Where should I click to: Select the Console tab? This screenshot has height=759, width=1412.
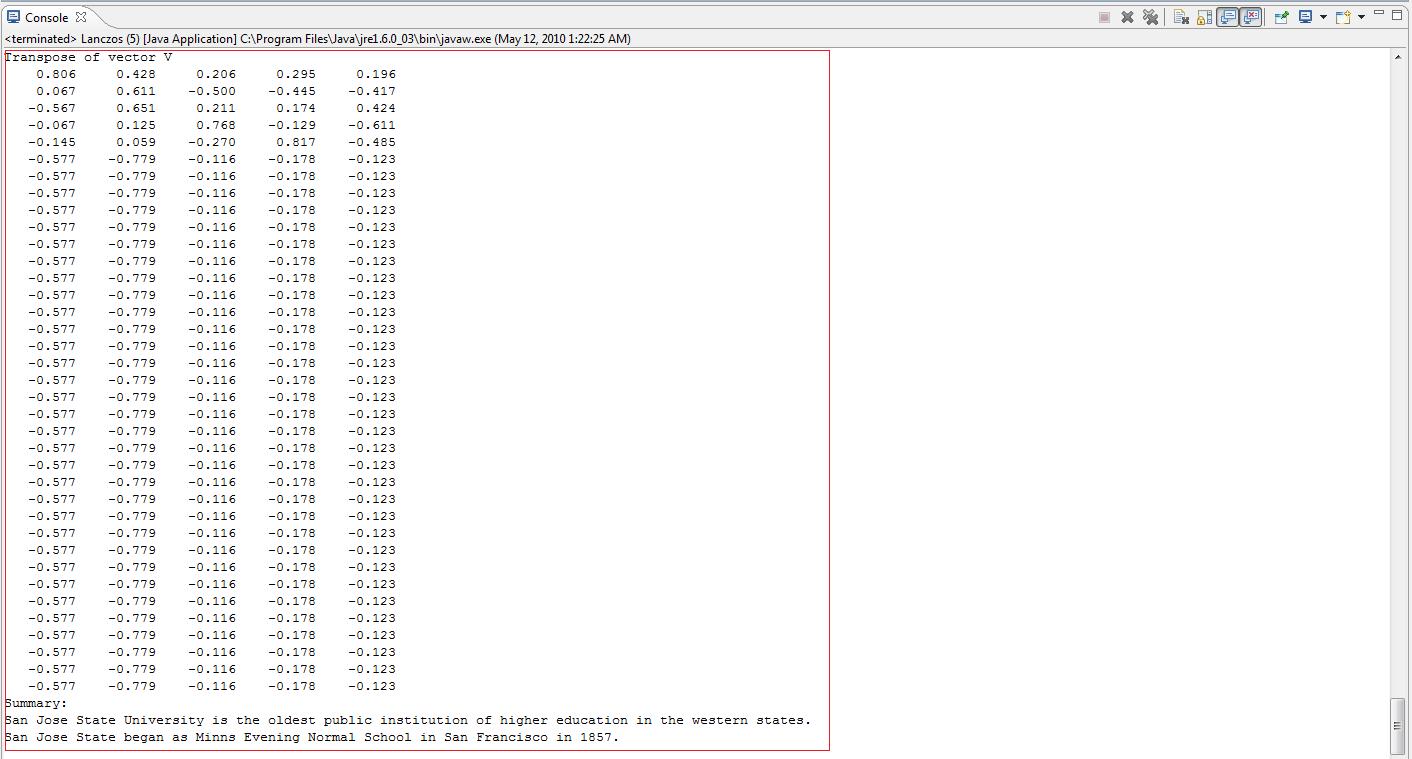(x=46, y=17)
